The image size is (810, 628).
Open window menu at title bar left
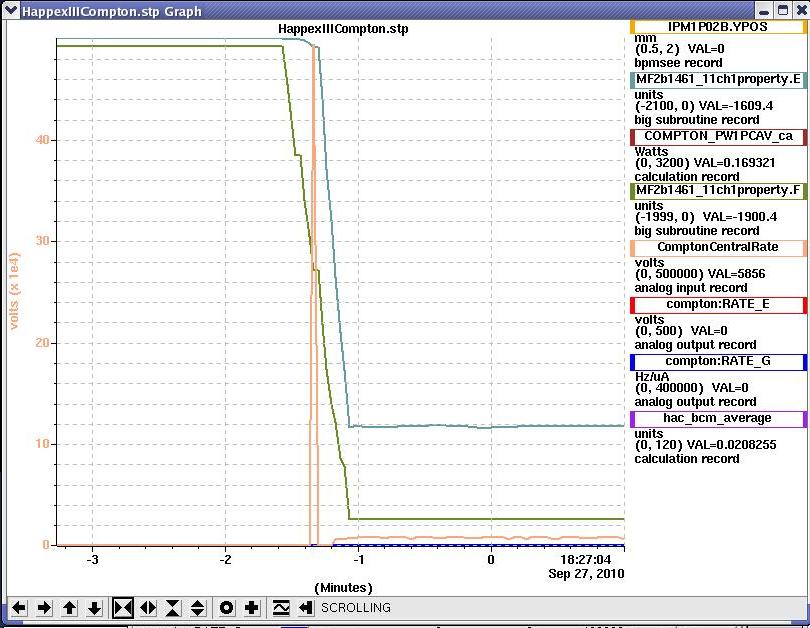pos(10,10)
